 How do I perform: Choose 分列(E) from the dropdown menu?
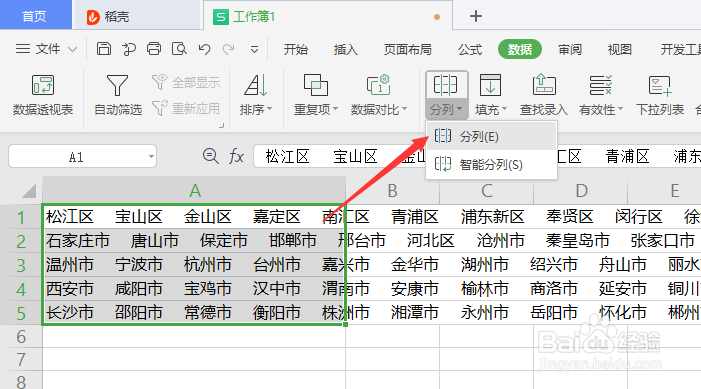[491, 136]
